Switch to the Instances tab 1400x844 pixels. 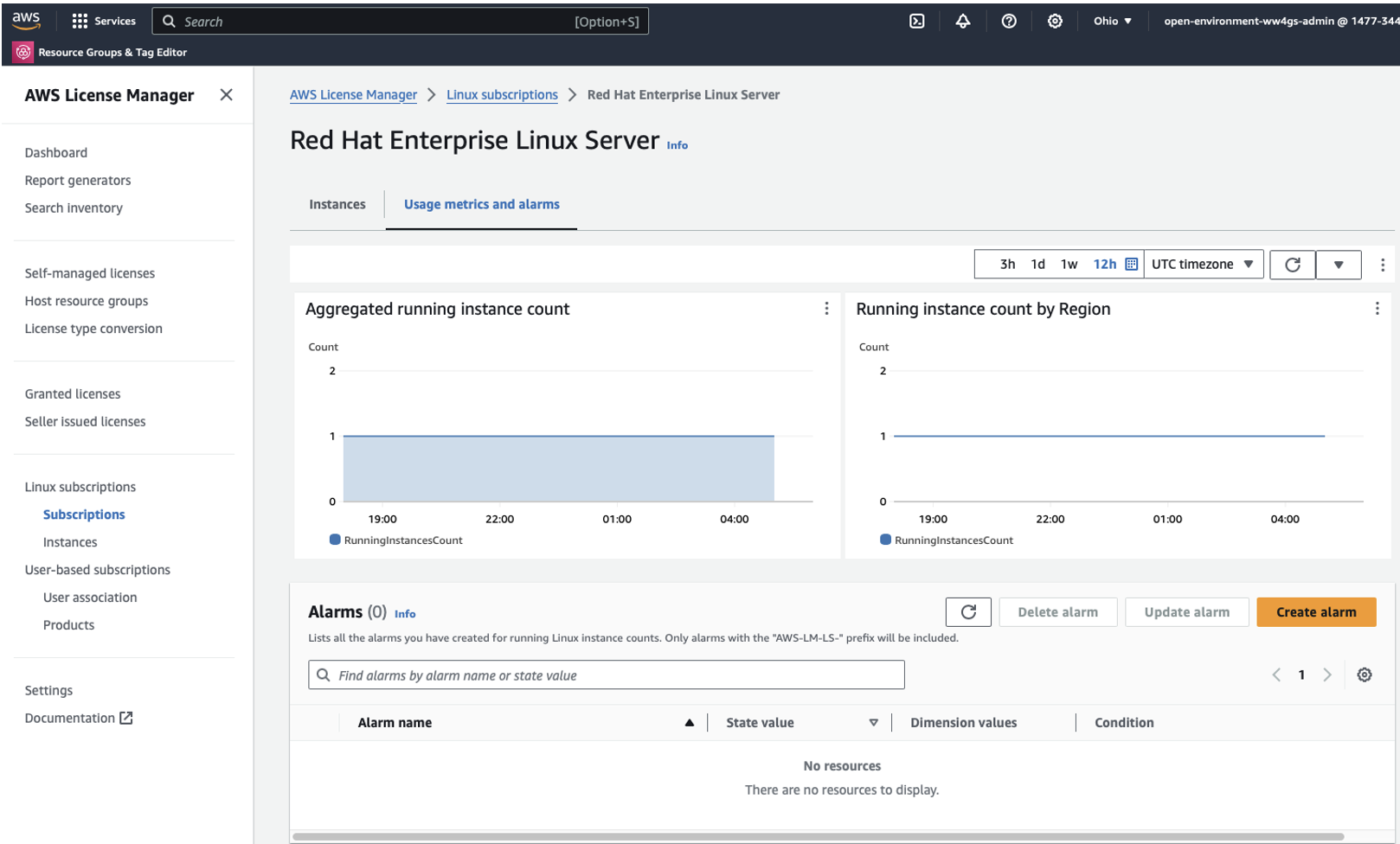[x=337, y=204]
